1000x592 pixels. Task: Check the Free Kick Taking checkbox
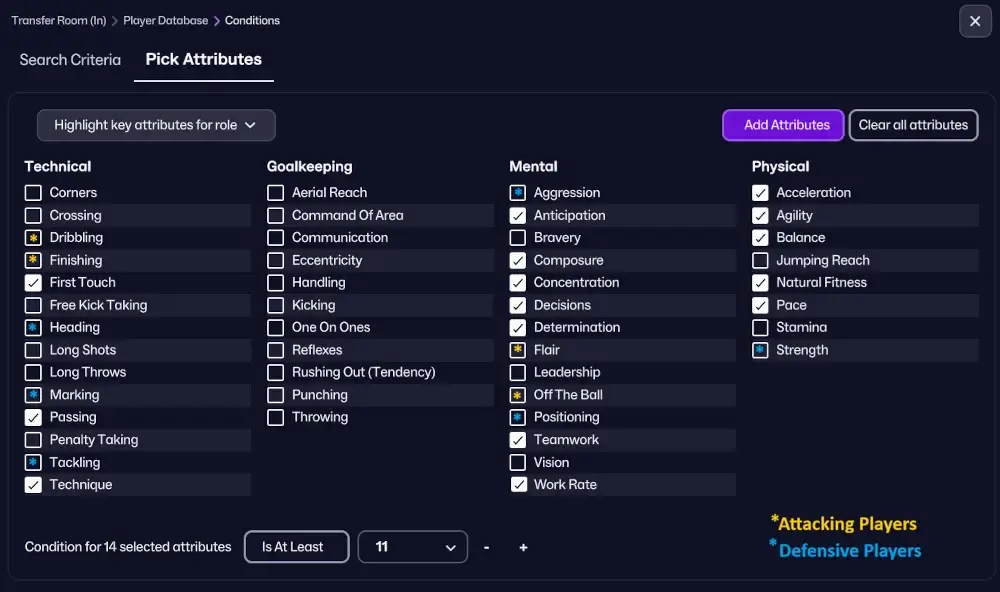(33, 305)
